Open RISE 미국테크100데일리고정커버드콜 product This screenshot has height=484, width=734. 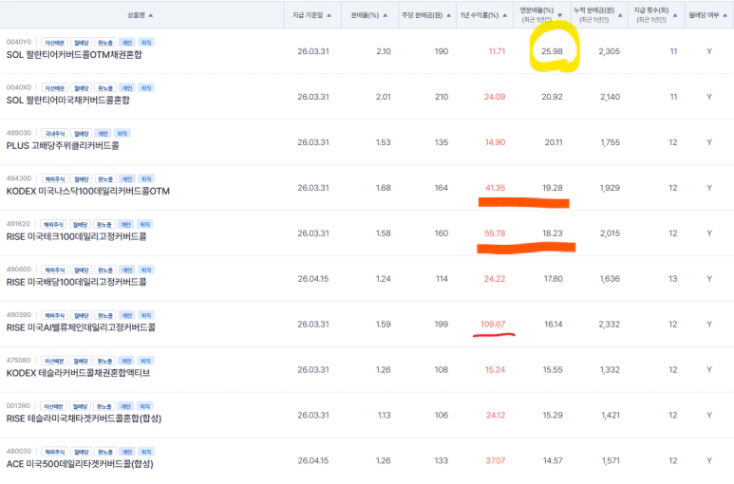(76, 236)
